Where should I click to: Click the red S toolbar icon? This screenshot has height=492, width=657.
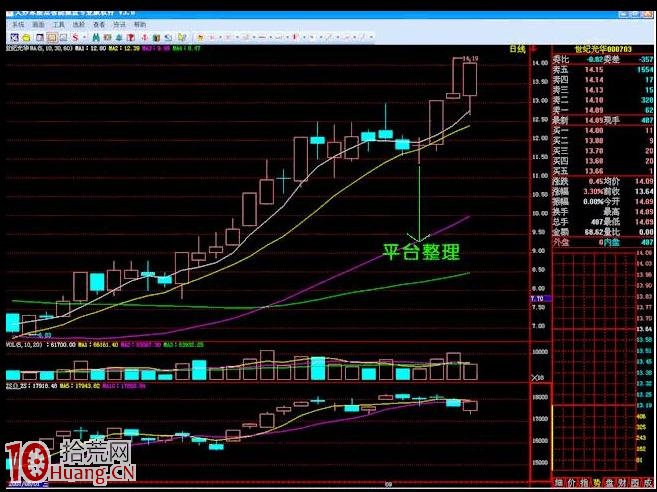click(x=75, y=38)
